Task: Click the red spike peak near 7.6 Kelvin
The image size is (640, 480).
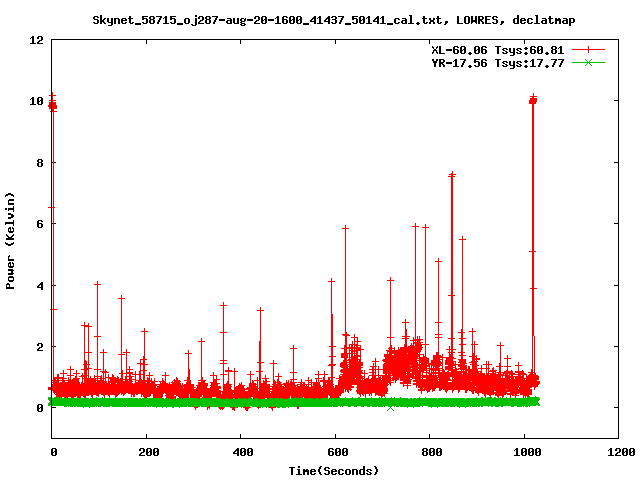Action: click(452, 175)
